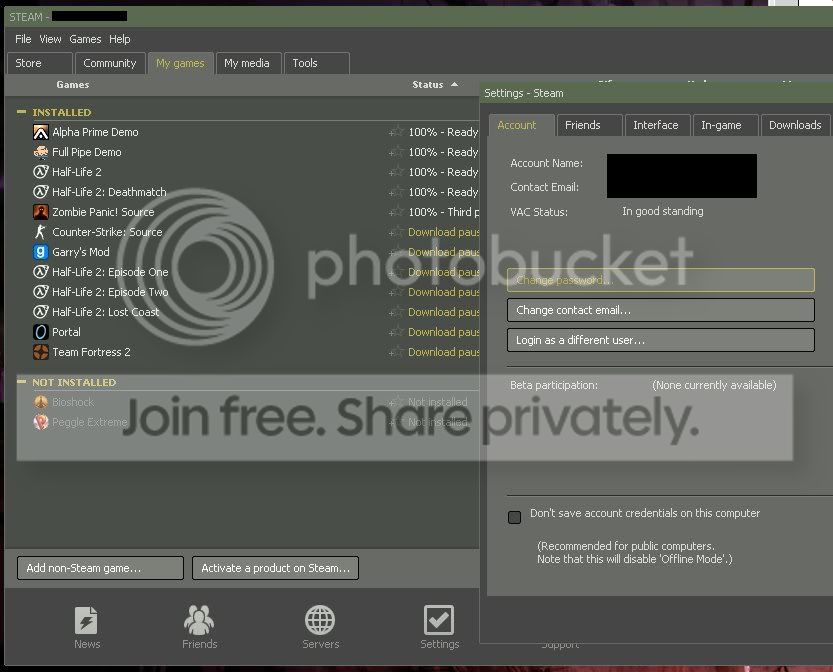The width and height of the screenshot is (833, 672).
Task: Collapse the NOT INSTALLED games group
Action: pos(21,381)
